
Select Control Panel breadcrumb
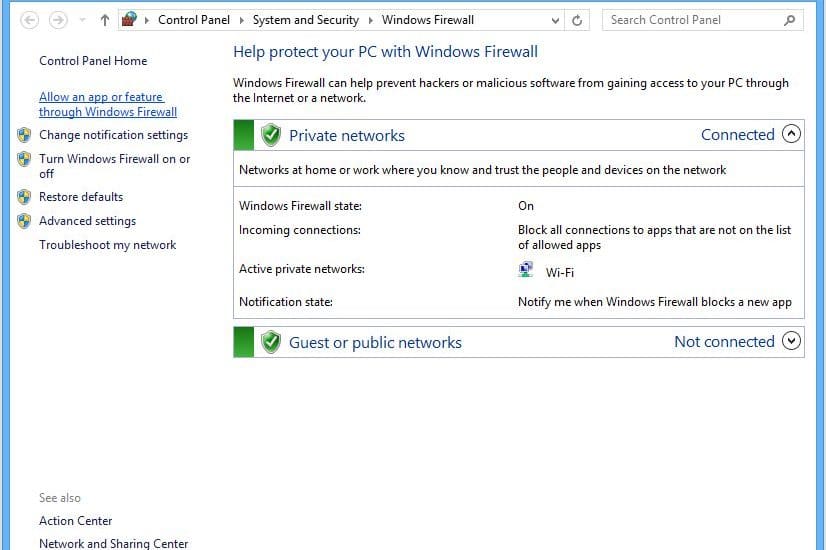(x=193, y=20)
